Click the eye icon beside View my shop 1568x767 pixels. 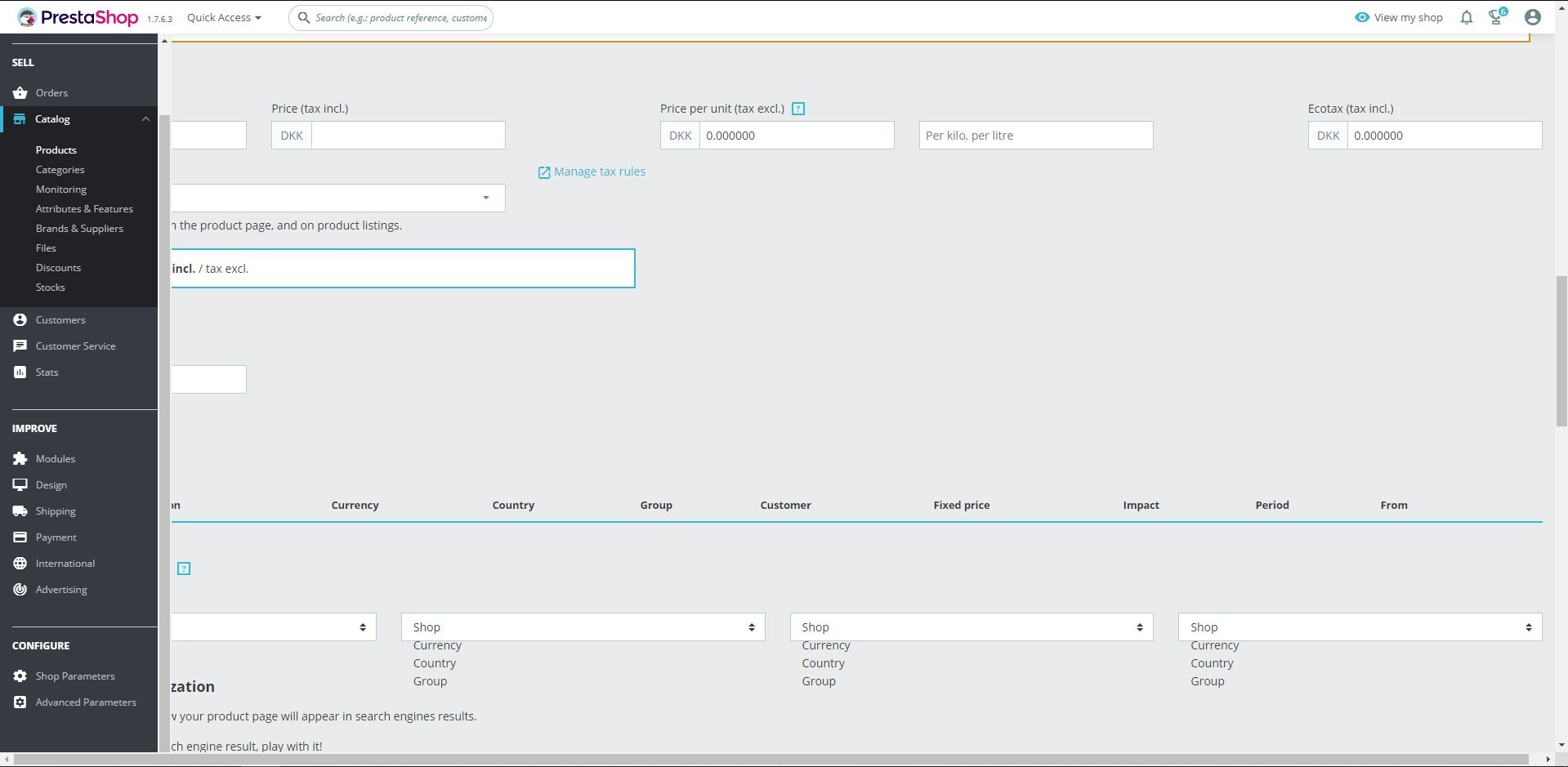coord(1362,17)
